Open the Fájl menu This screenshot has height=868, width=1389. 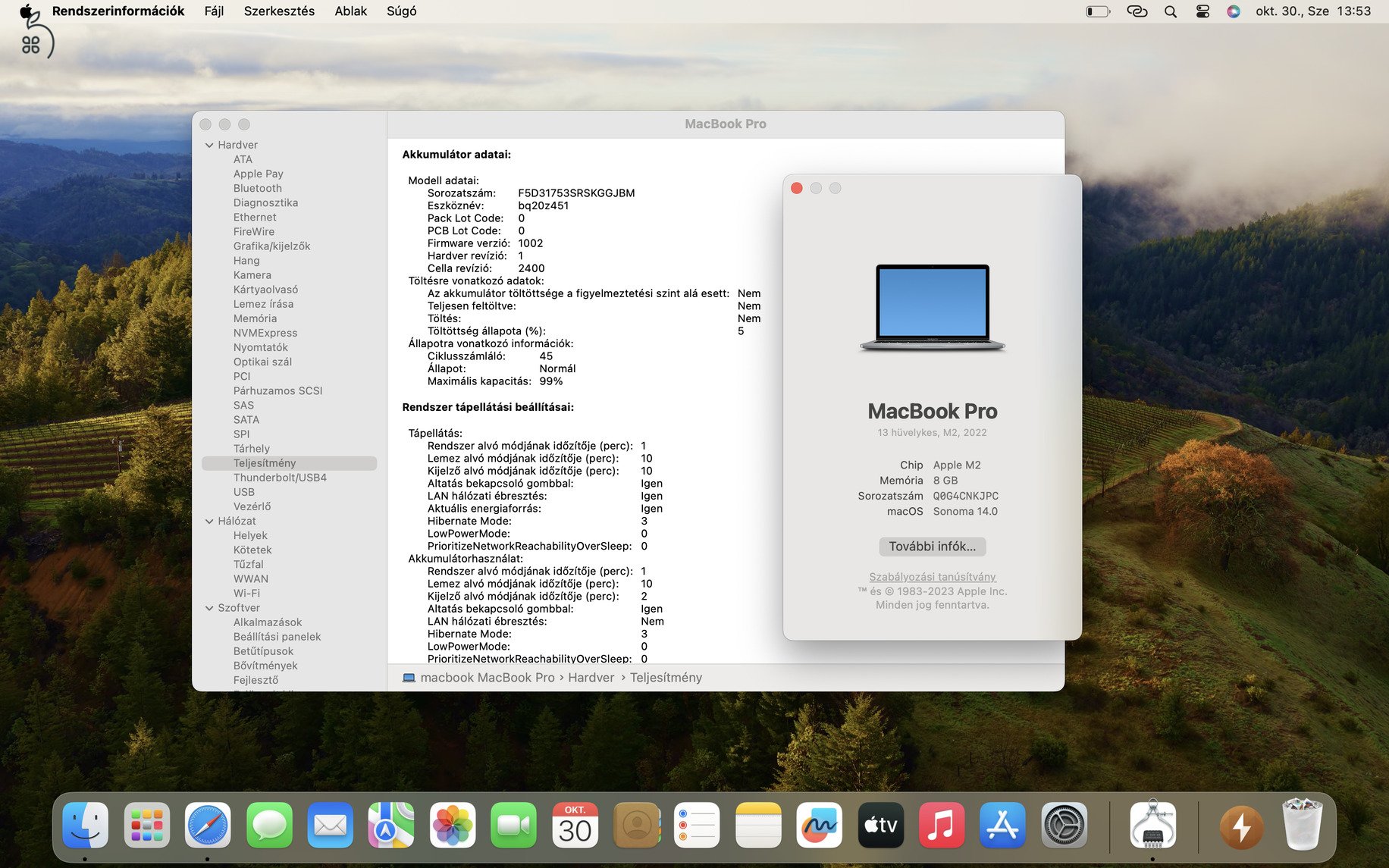pyautogui.click(x=215, y=11)
